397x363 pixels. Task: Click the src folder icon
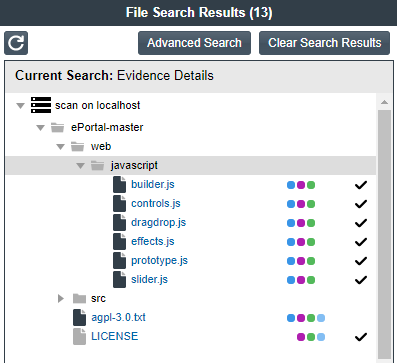[79, 298]
